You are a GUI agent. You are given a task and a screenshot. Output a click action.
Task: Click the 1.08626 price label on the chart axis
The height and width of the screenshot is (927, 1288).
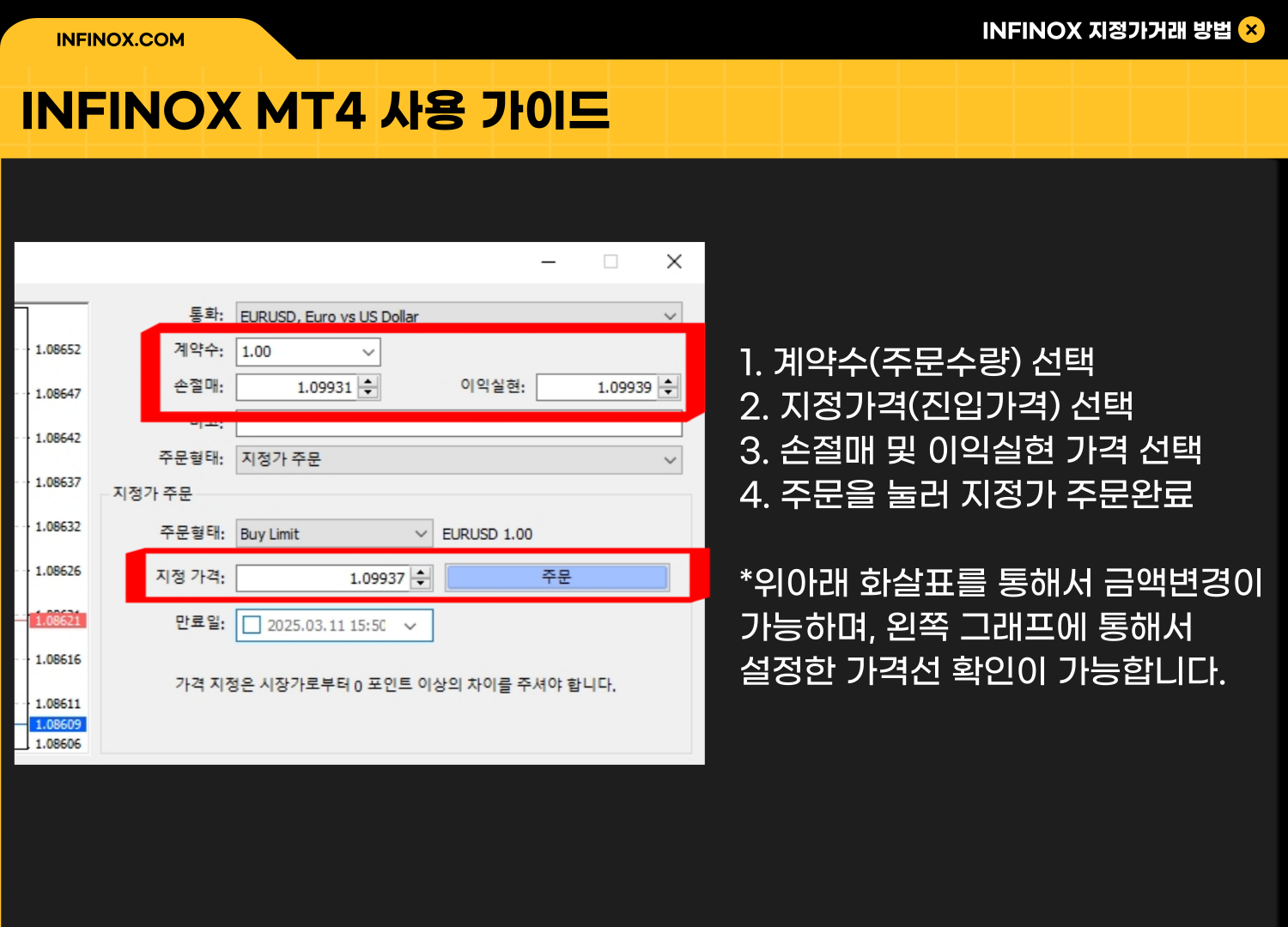(x=58, y=571)
